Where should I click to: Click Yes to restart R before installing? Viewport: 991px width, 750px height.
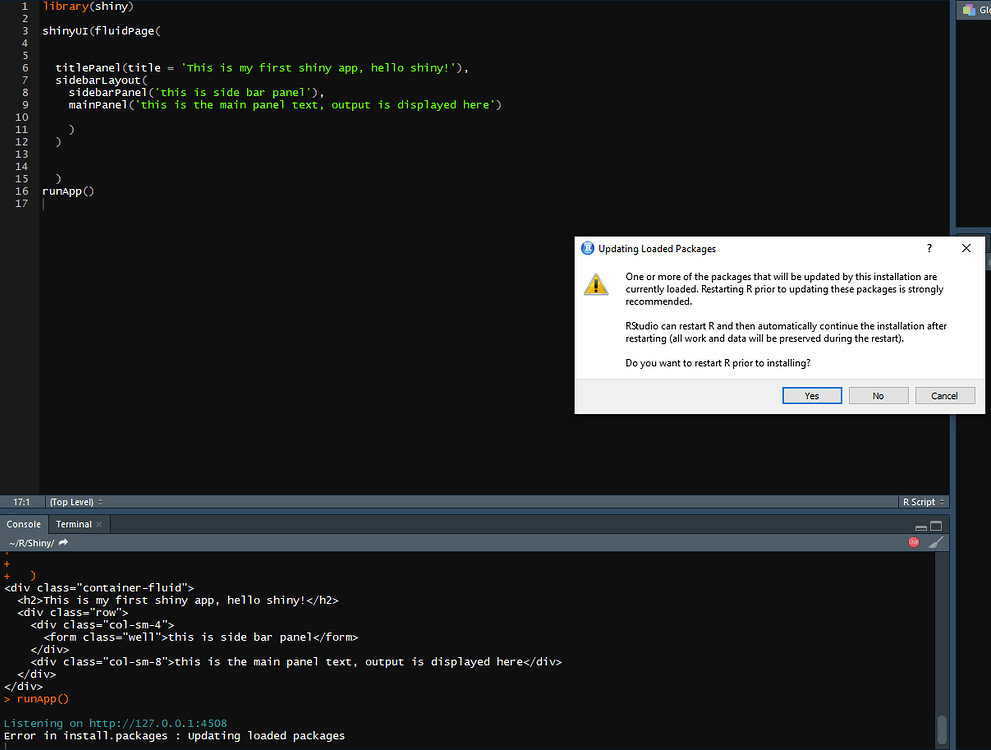point(811,395)
